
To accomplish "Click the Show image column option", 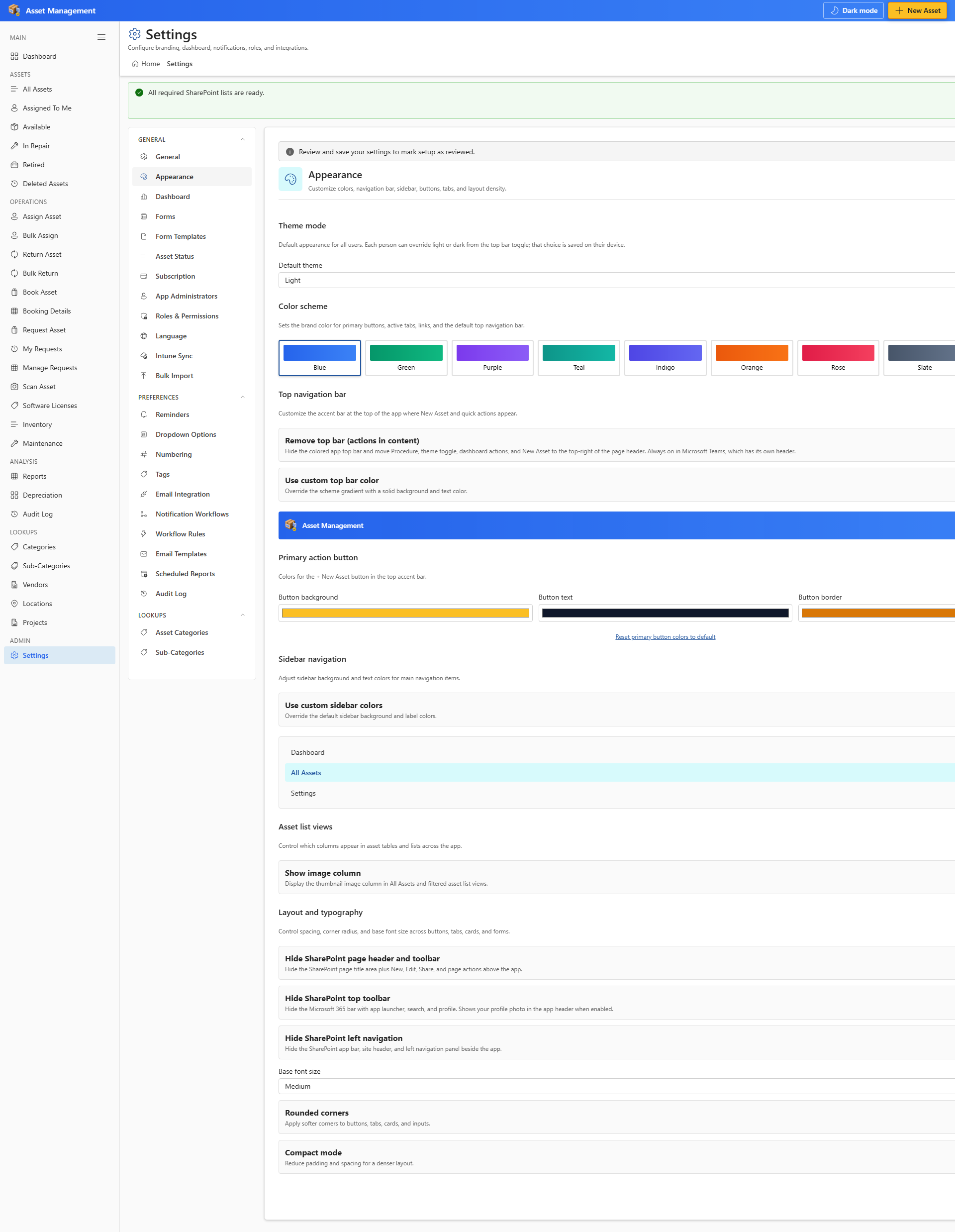I will [617, 877].
